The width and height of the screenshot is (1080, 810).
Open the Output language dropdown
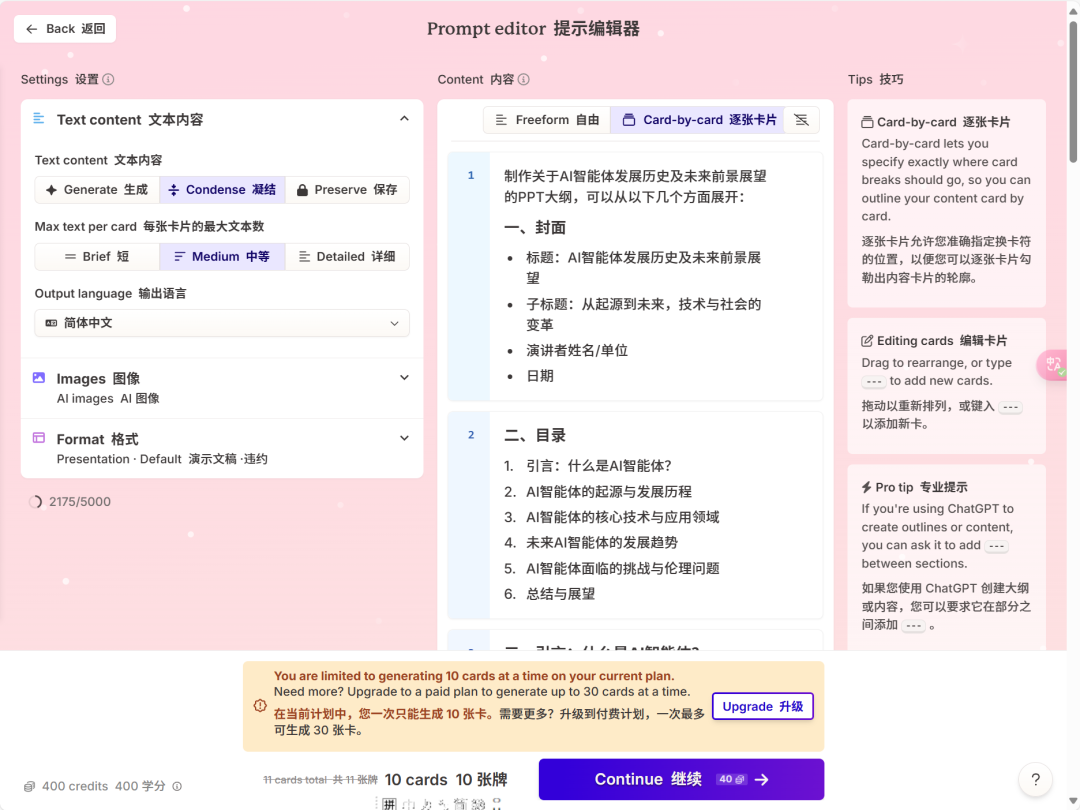(222, 324)
